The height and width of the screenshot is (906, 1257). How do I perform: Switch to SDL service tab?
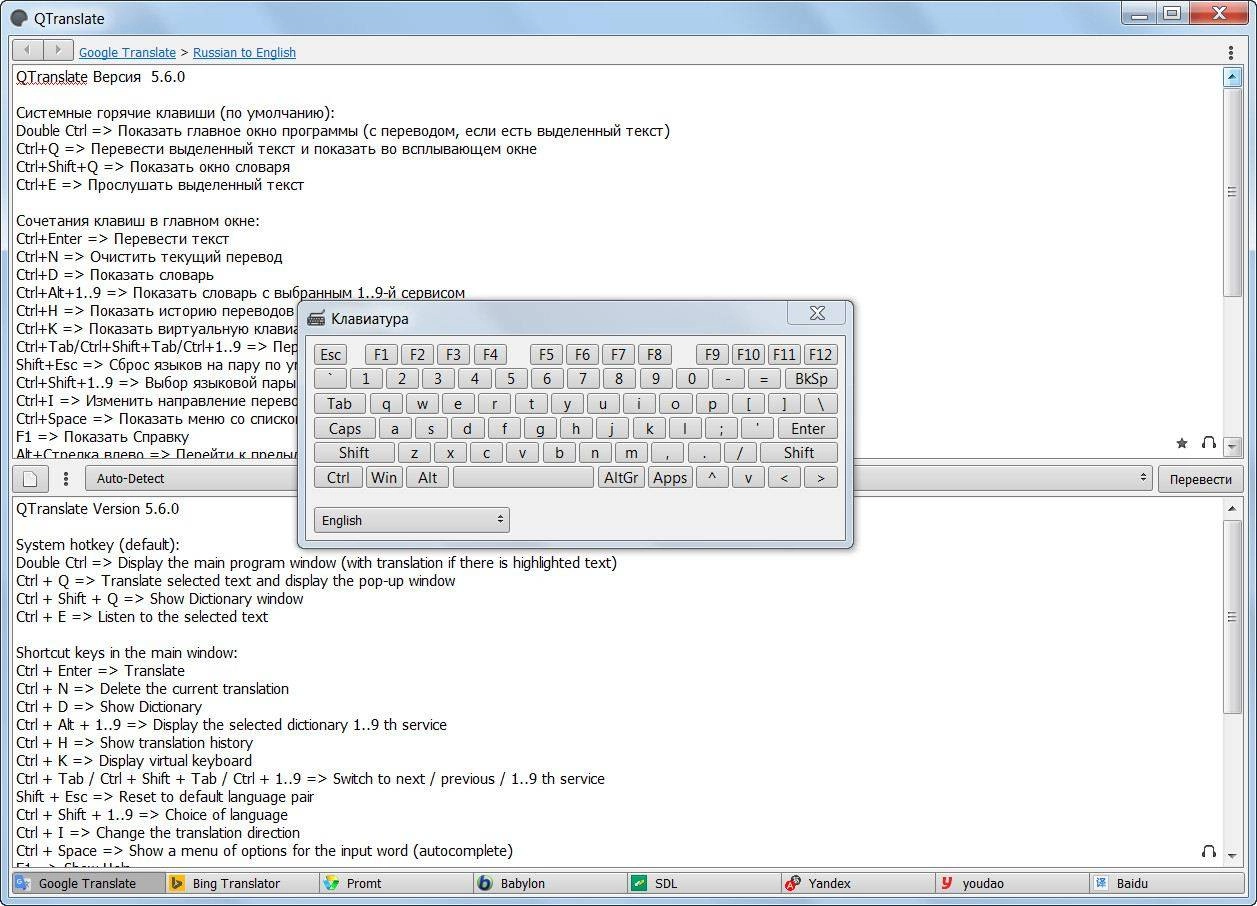pyautogui.click(x=704, y=883)
